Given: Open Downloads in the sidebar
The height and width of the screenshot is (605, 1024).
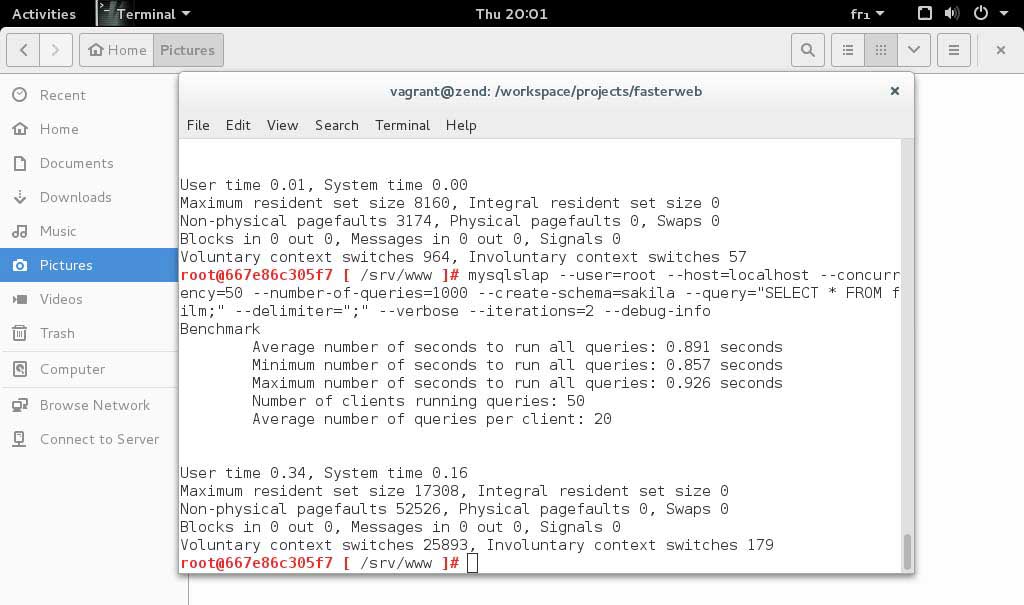Looking at the screenshot, I should tap(89, 197).
